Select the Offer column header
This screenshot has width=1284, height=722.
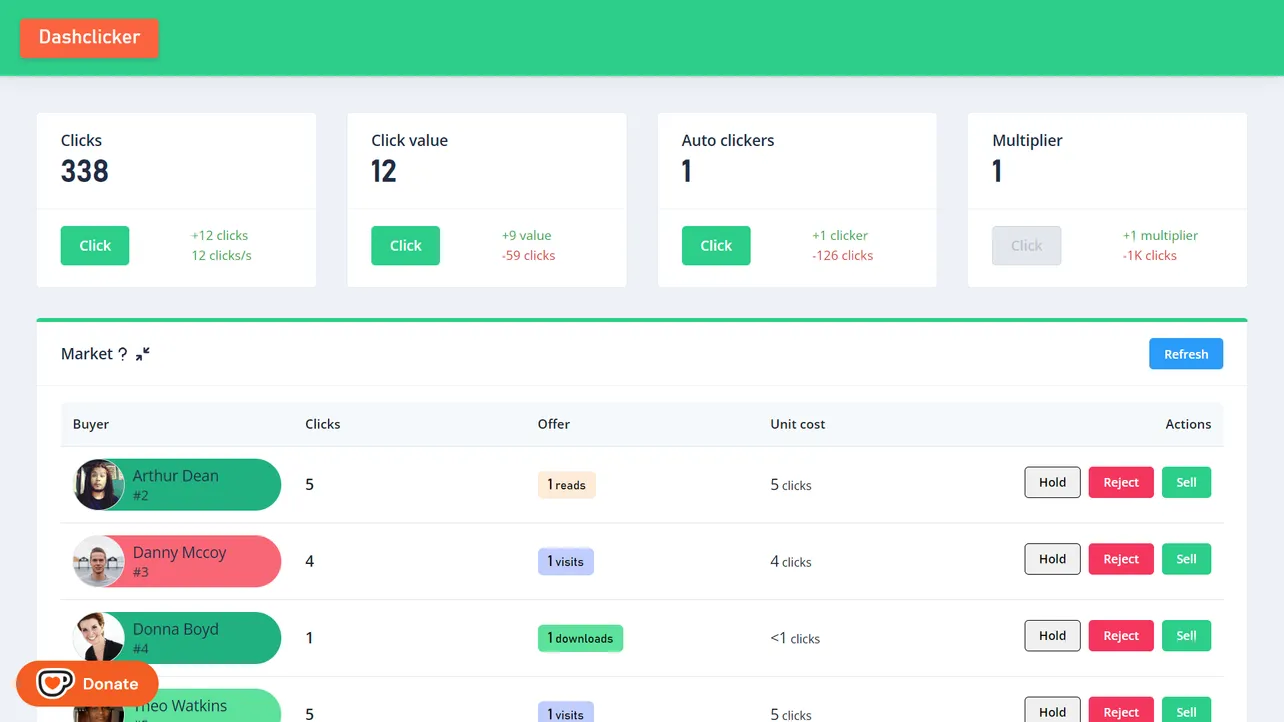554,424
